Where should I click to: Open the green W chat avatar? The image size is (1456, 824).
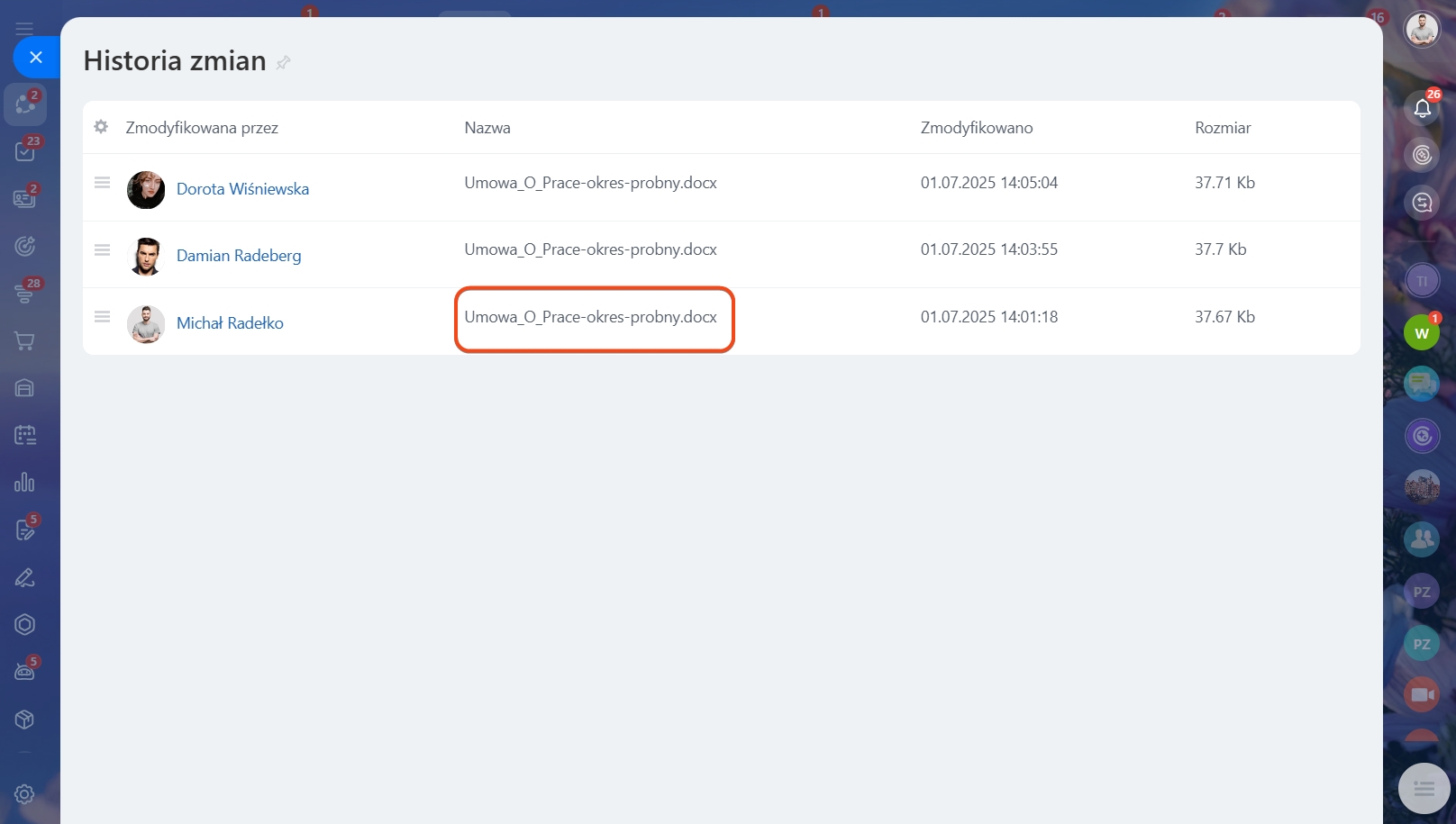tap(1422, 333)
